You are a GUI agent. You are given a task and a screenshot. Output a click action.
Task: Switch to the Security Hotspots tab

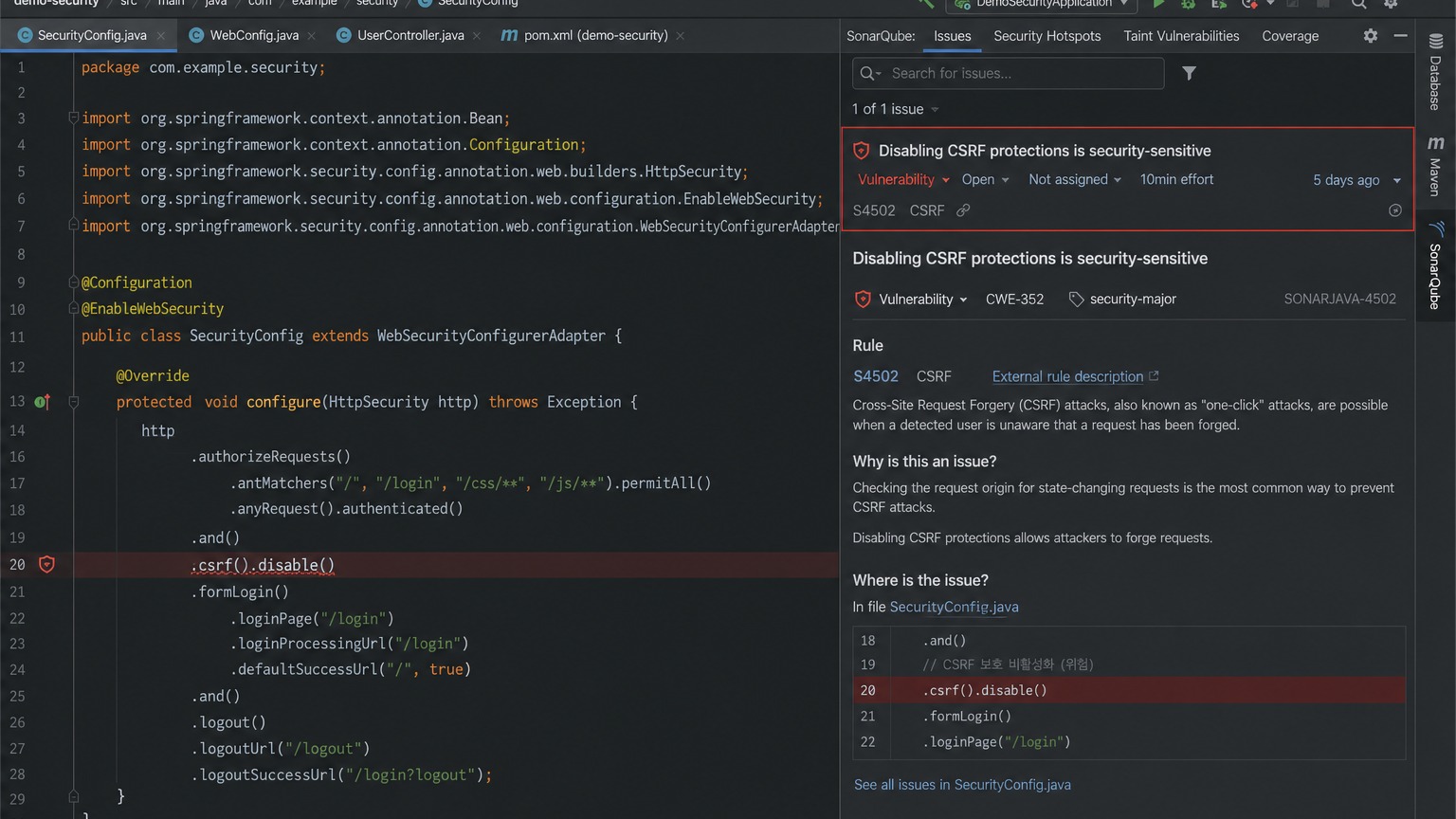[1047, 36]
